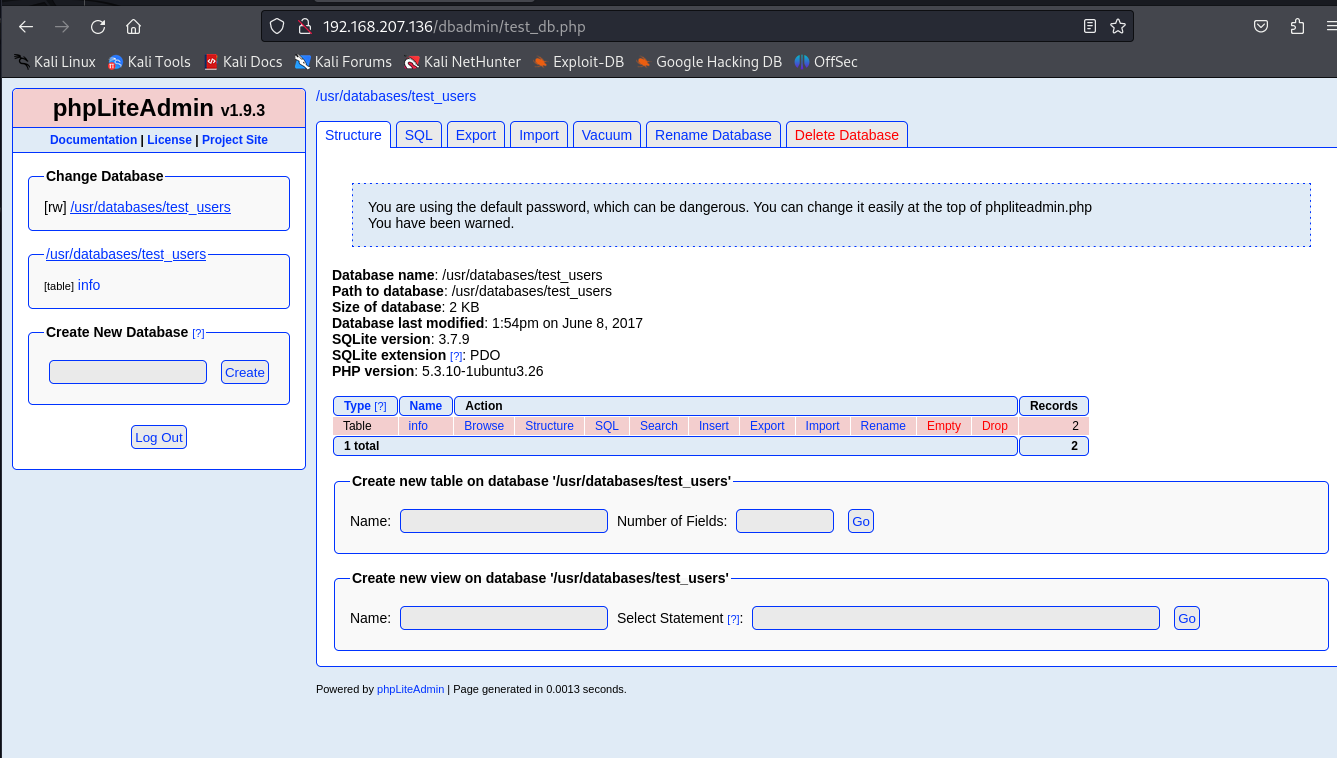Open info table name link in table list
Viewport: 1337px width, 758px height.
click(418, 426)
